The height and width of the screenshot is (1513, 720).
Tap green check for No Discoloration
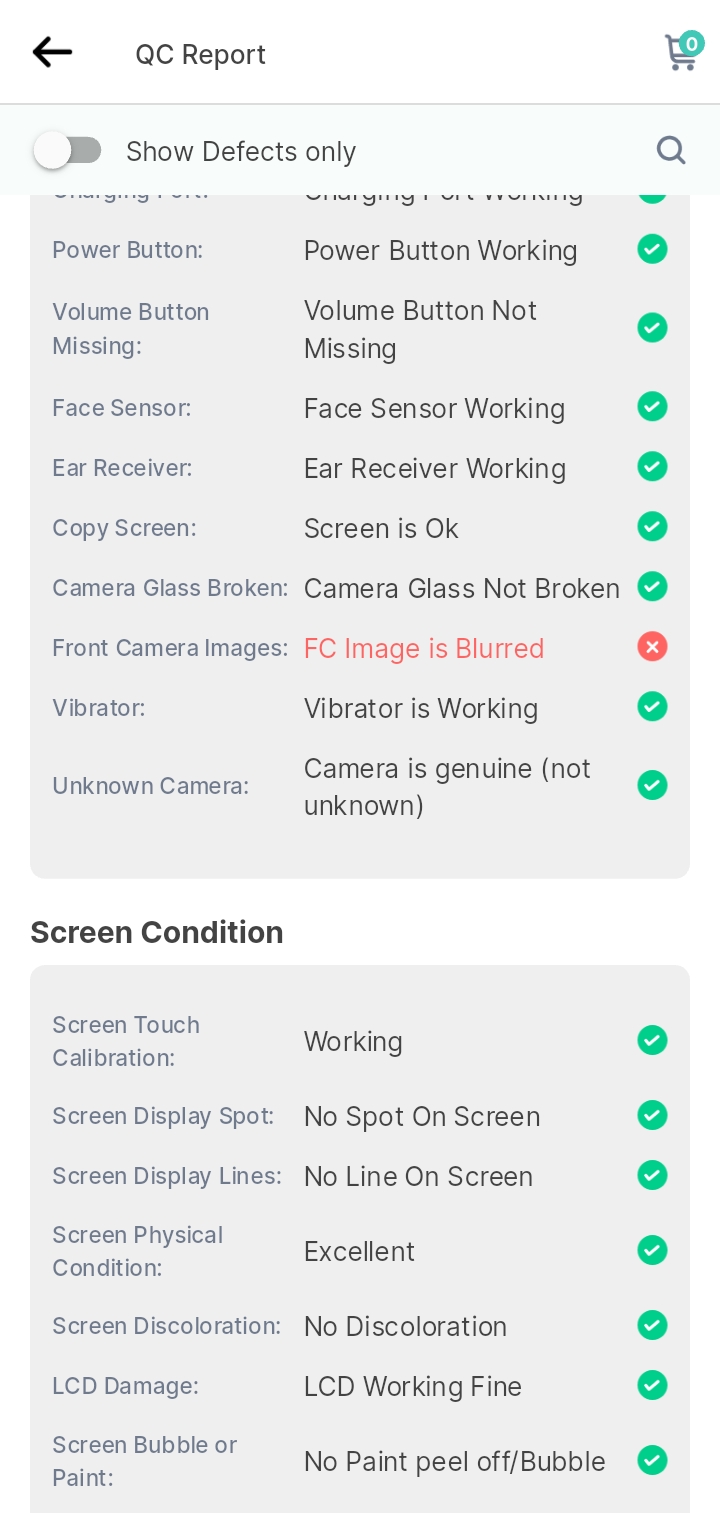point(652,1325)
